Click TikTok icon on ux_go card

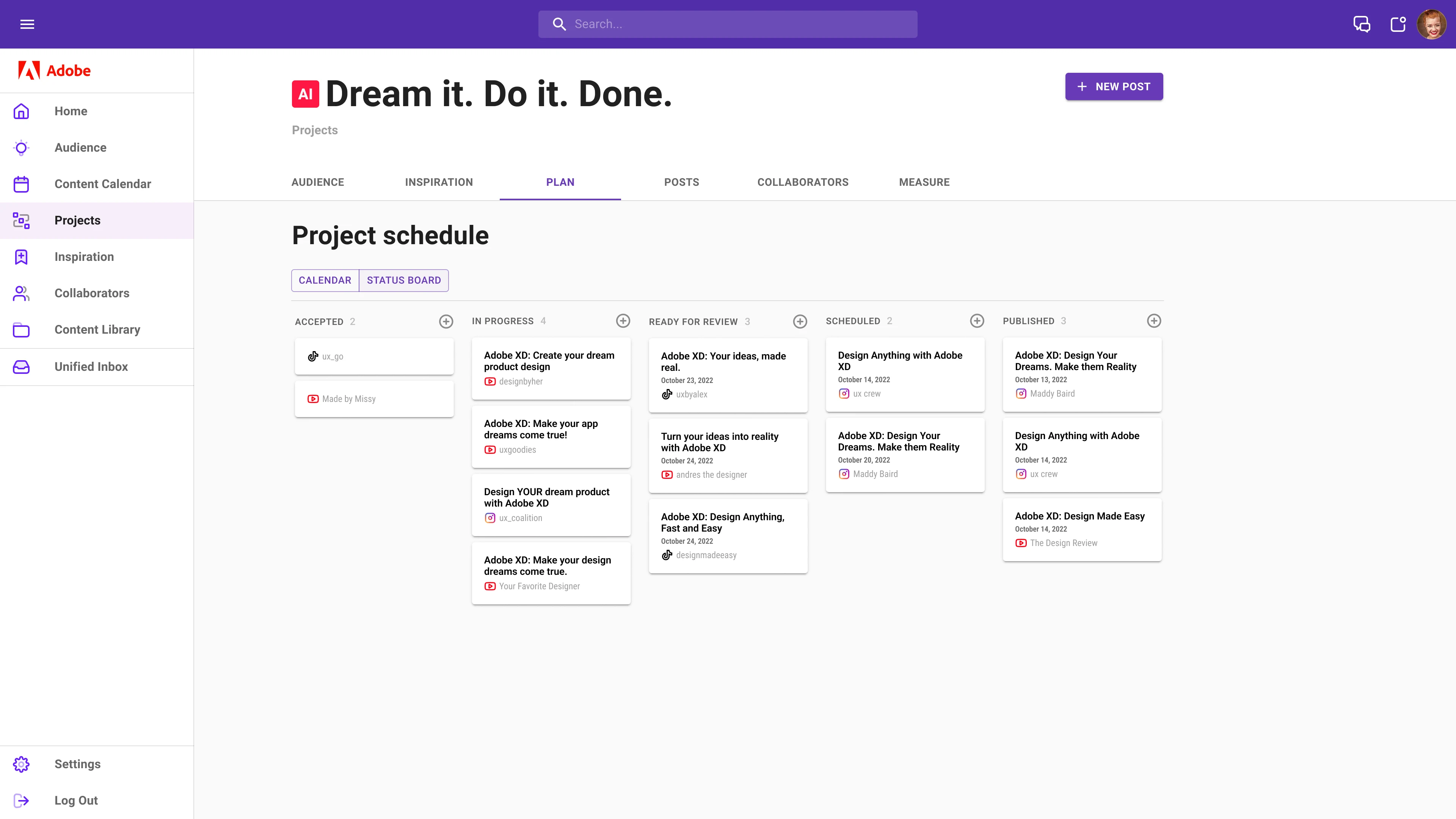point(312,357)
